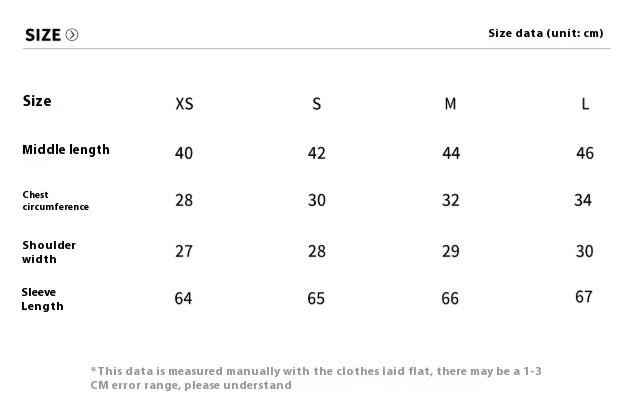Image resolution: width=630 pixels, height=401 pixels.
Task: Select the L size column header
Action: coord(585,104)
